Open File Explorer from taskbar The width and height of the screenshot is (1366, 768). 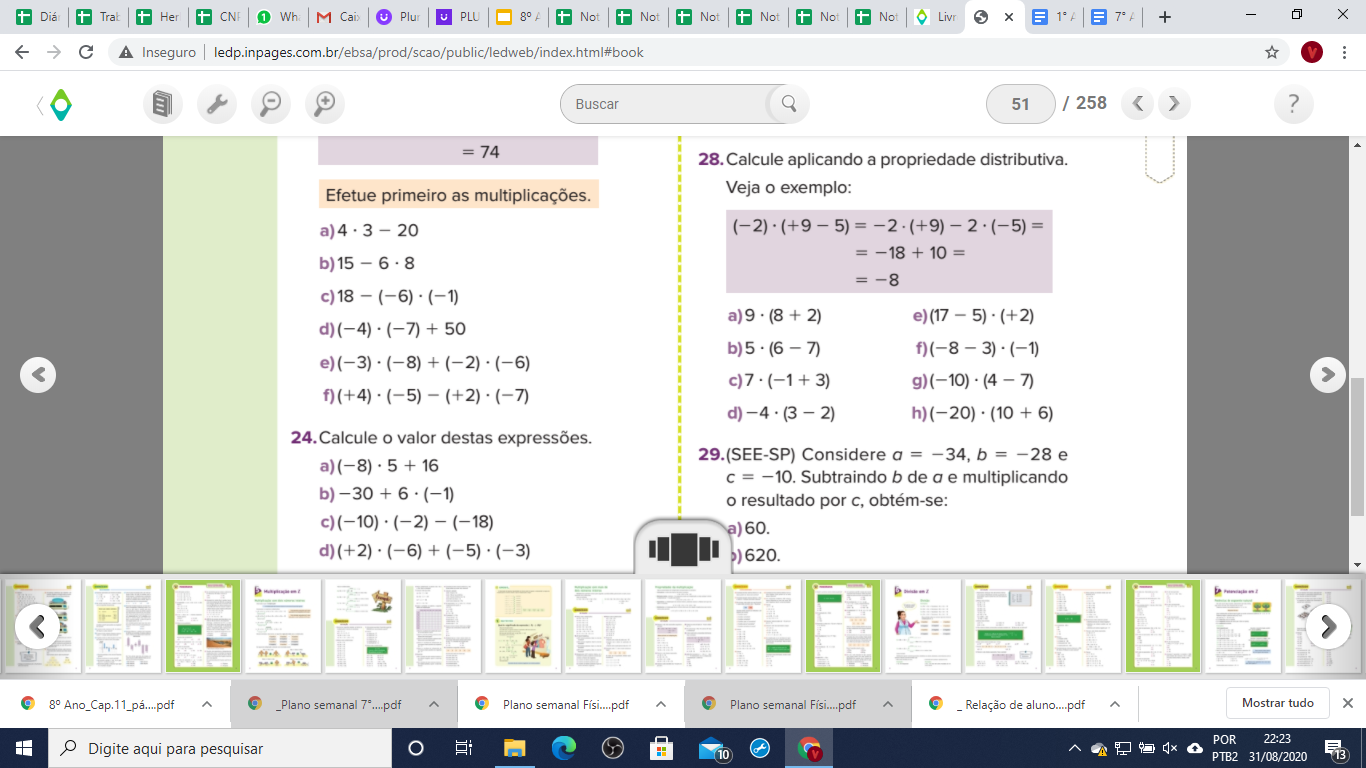coord(514,748)
